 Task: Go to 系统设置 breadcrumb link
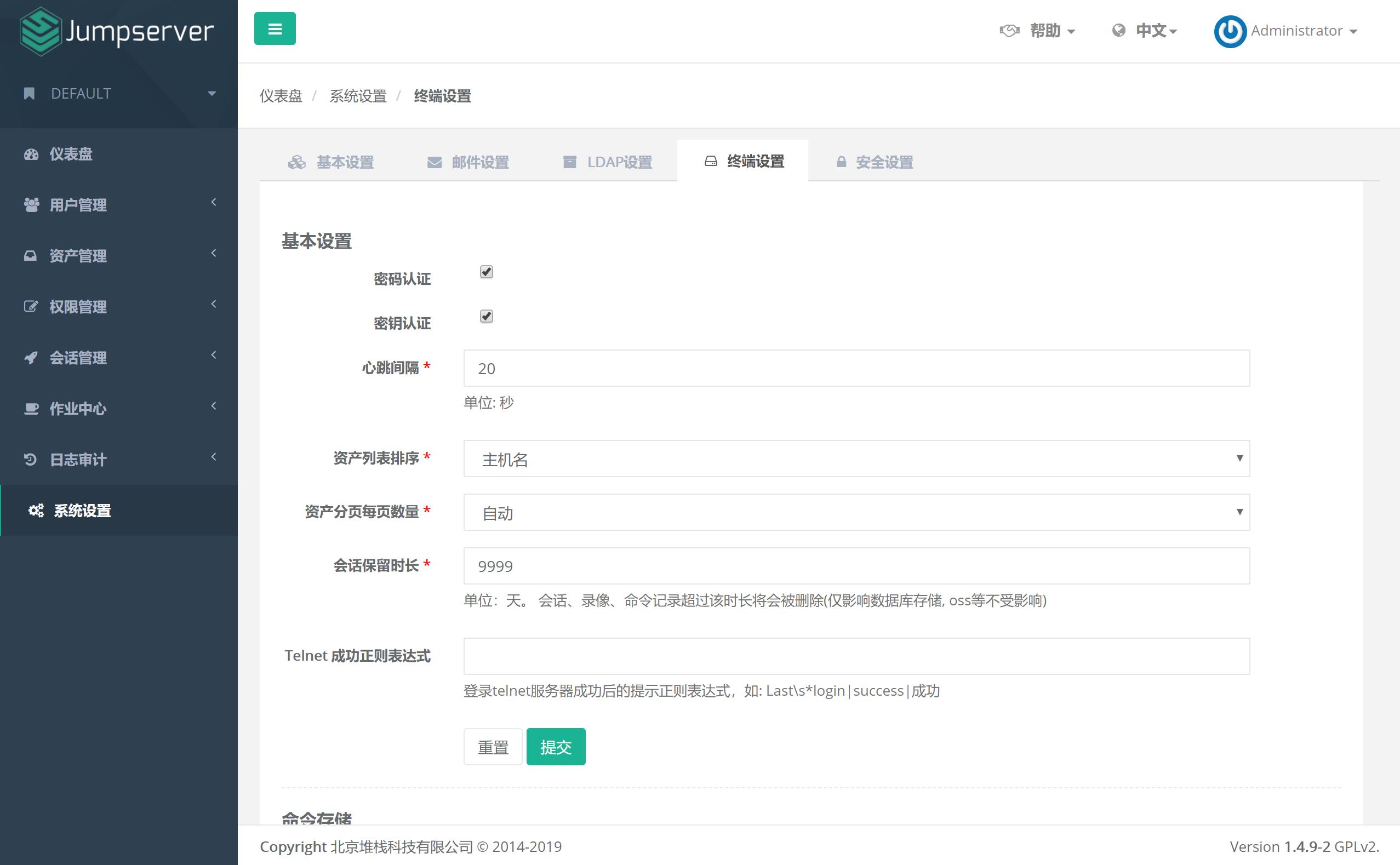pos(358,96)
